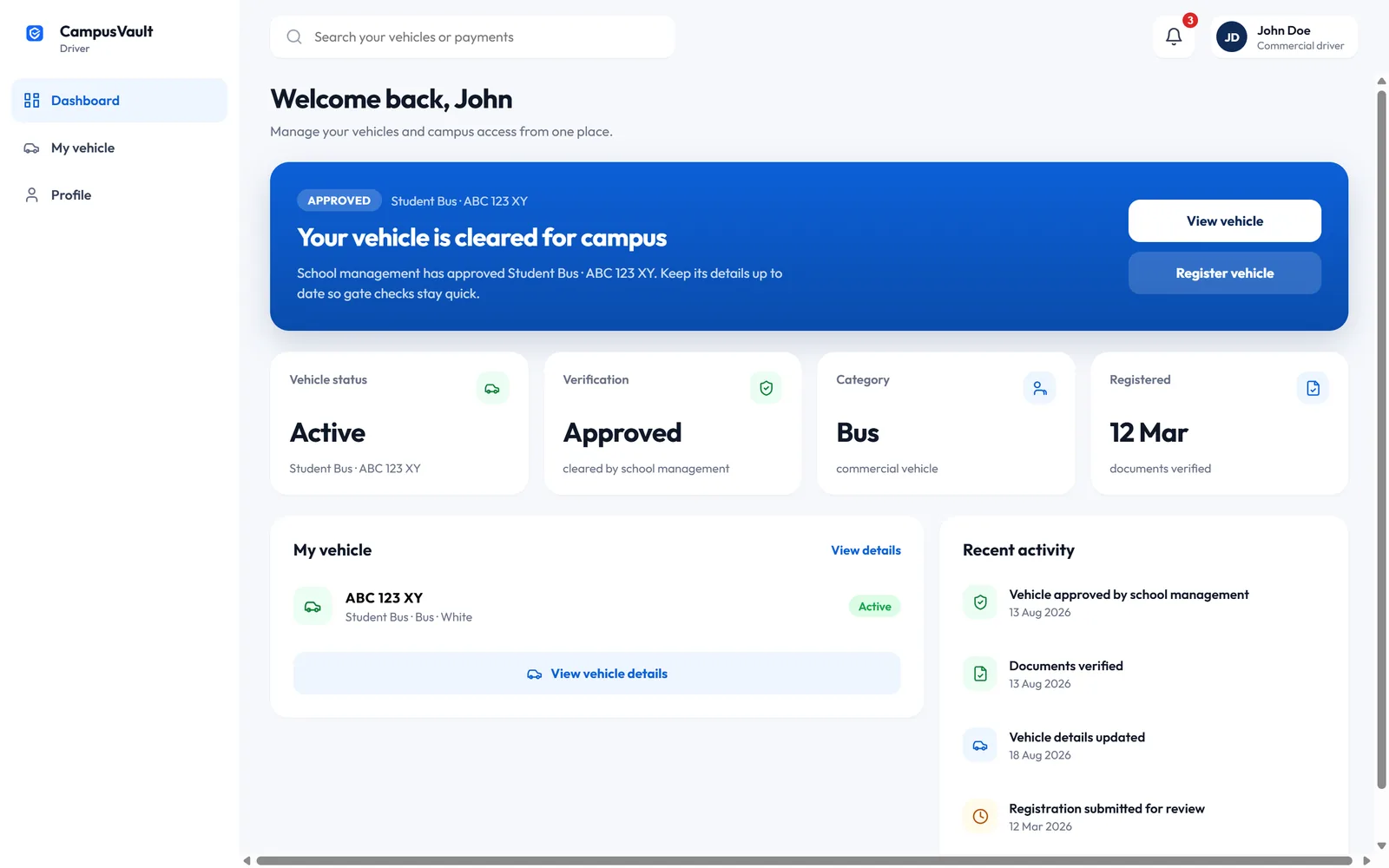Click the horizontal scrollbar thumb

point(804,861)
